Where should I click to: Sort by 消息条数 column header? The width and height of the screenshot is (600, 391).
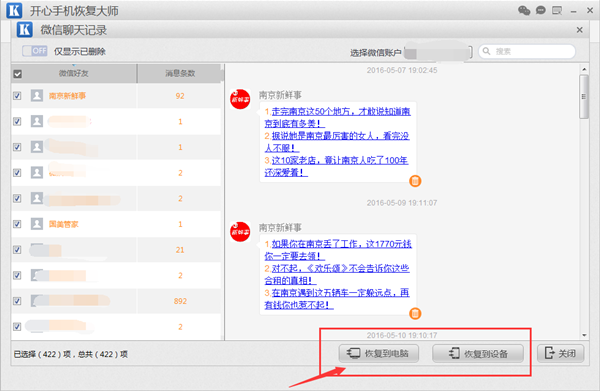click(180, 73)
